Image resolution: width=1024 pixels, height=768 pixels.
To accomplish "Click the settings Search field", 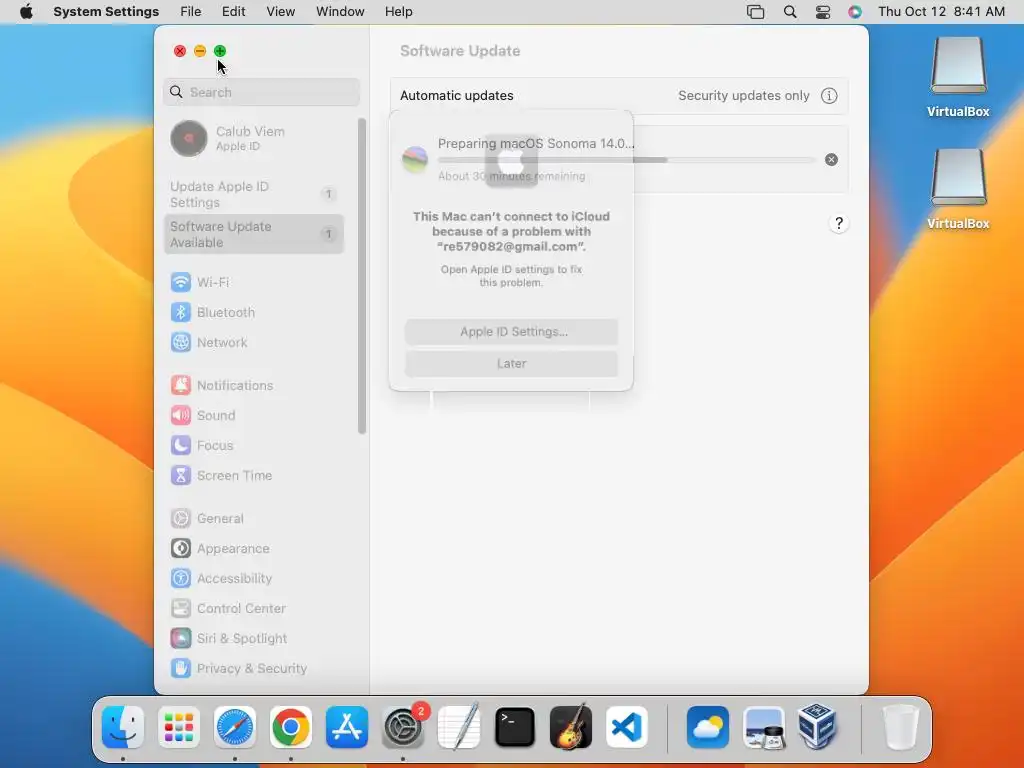I will [x=261, y=92].
